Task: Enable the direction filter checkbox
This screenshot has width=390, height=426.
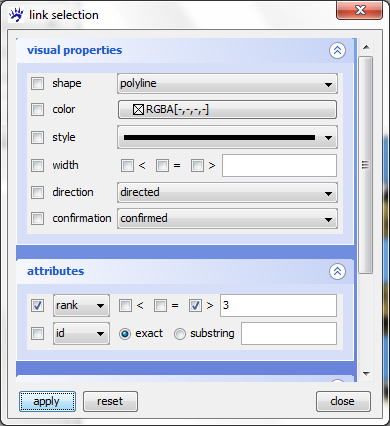Action: [37, 192]
